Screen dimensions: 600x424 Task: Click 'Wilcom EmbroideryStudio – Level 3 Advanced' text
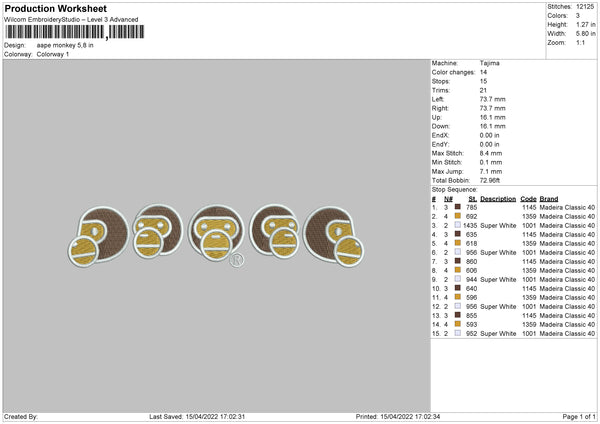[71, 20]
